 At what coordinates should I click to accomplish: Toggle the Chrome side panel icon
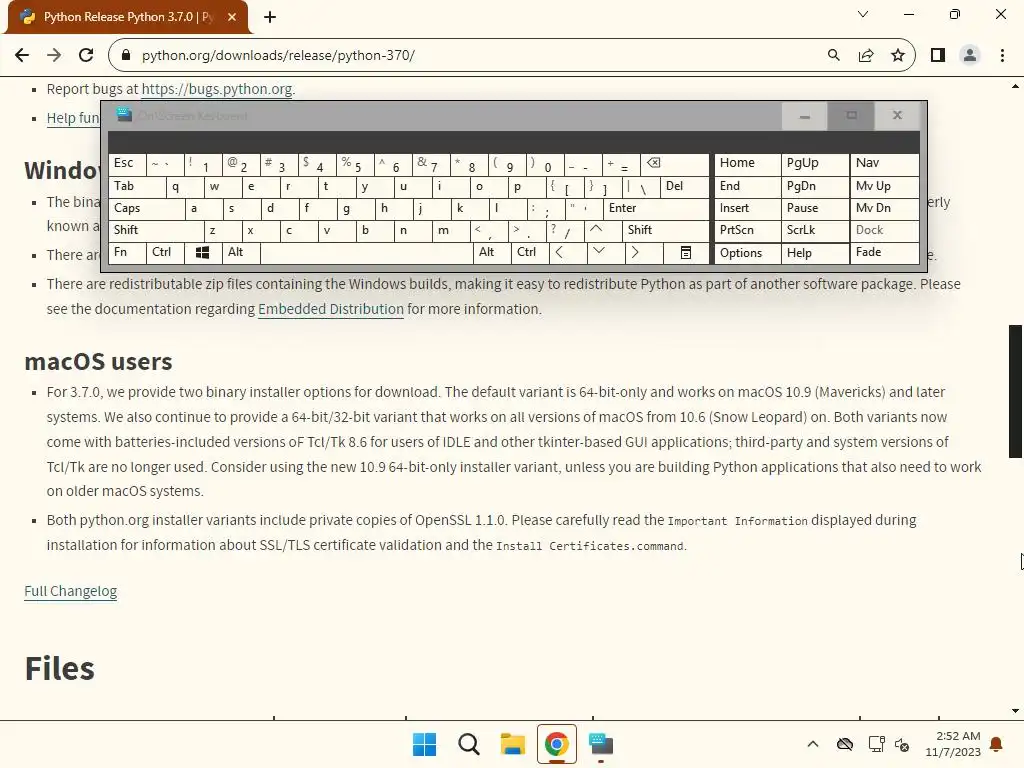938,55
